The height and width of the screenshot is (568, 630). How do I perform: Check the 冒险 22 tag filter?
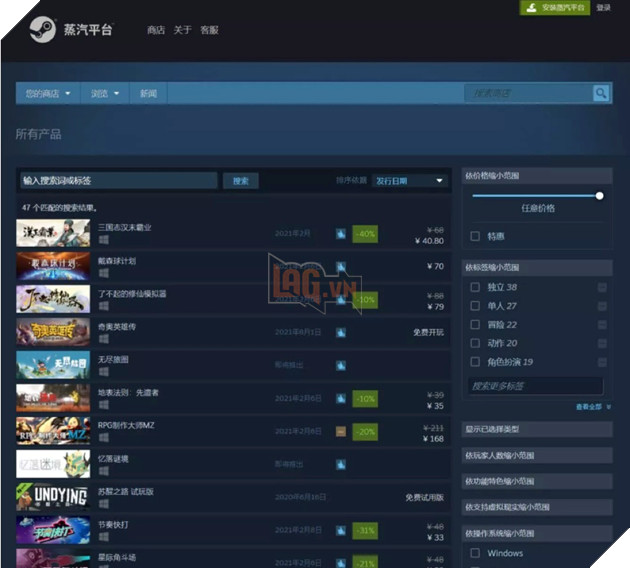coord(475,325)
